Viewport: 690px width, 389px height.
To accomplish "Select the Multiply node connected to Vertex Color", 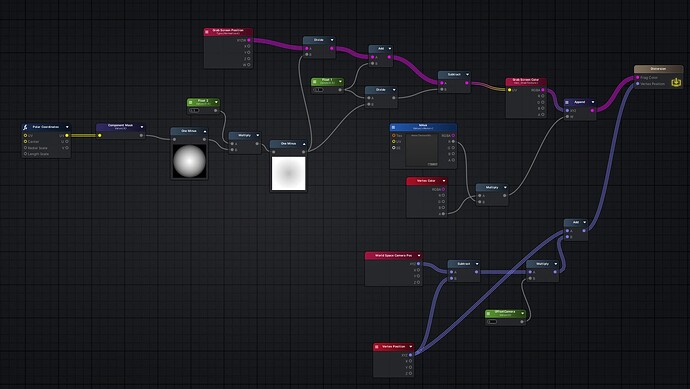I will click(x=492, y=194).
